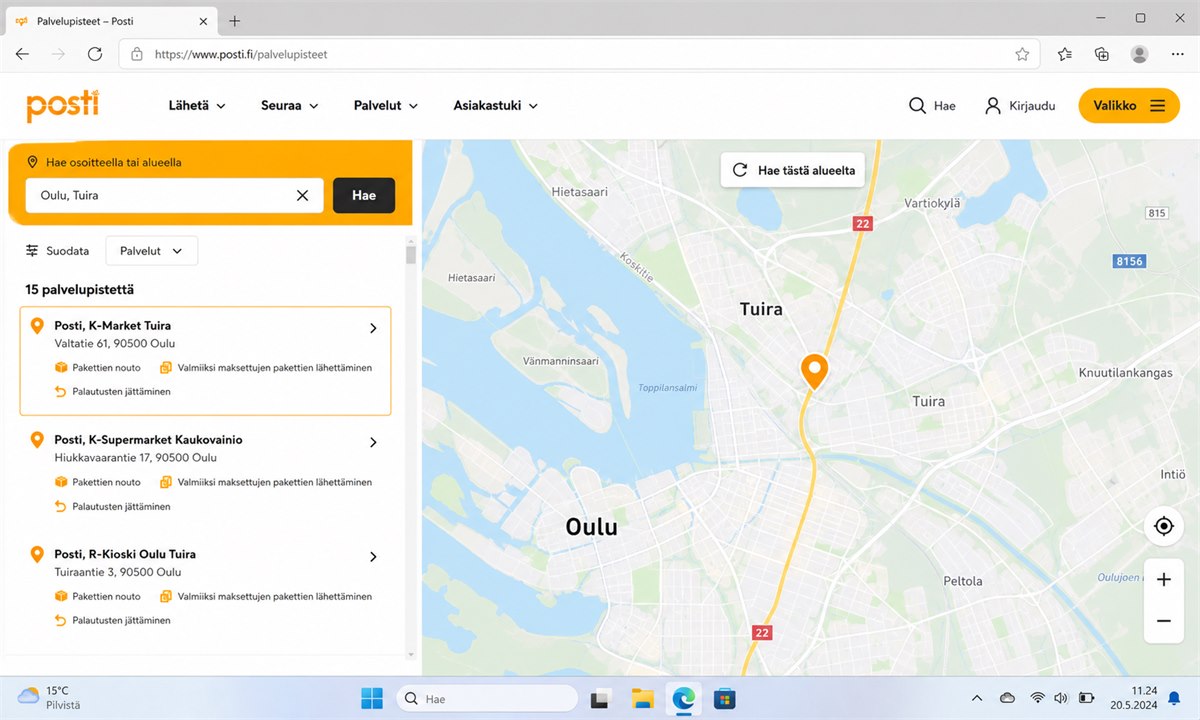Open Microsoft Store from taskbar

pos(725,698)
